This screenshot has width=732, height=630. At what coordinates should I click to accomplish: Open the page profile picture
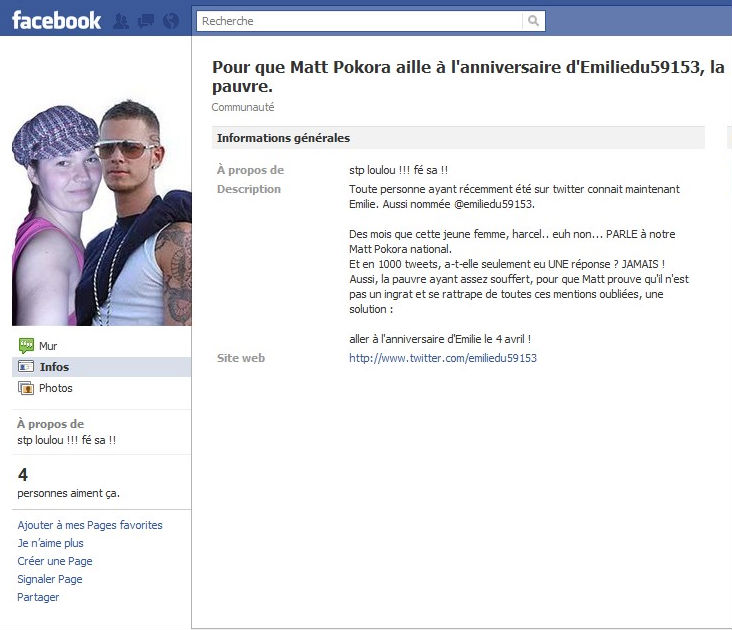pyautogui.click(x=101, y=213)
